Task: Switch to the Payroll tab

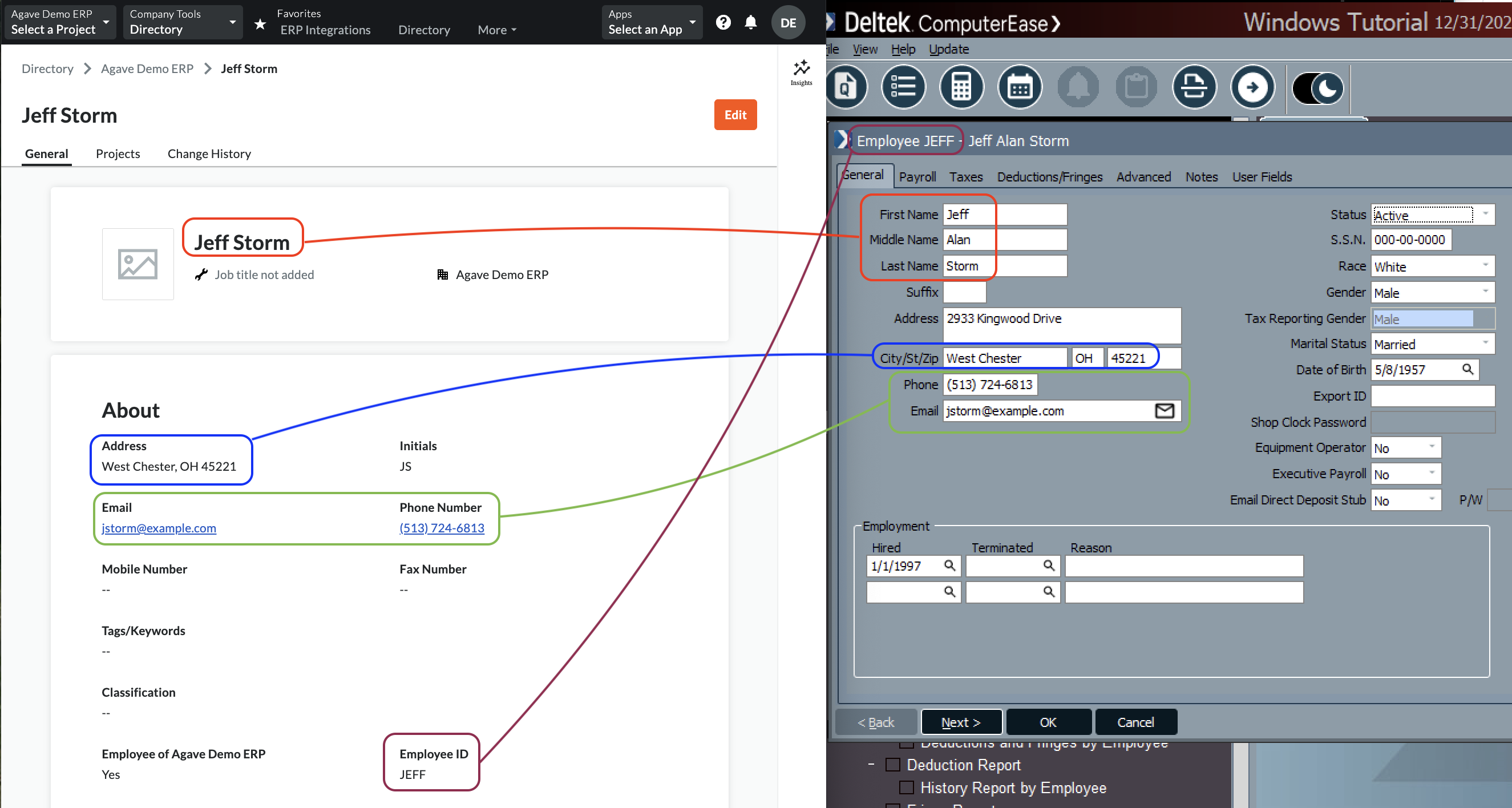Action: [917, 176]
